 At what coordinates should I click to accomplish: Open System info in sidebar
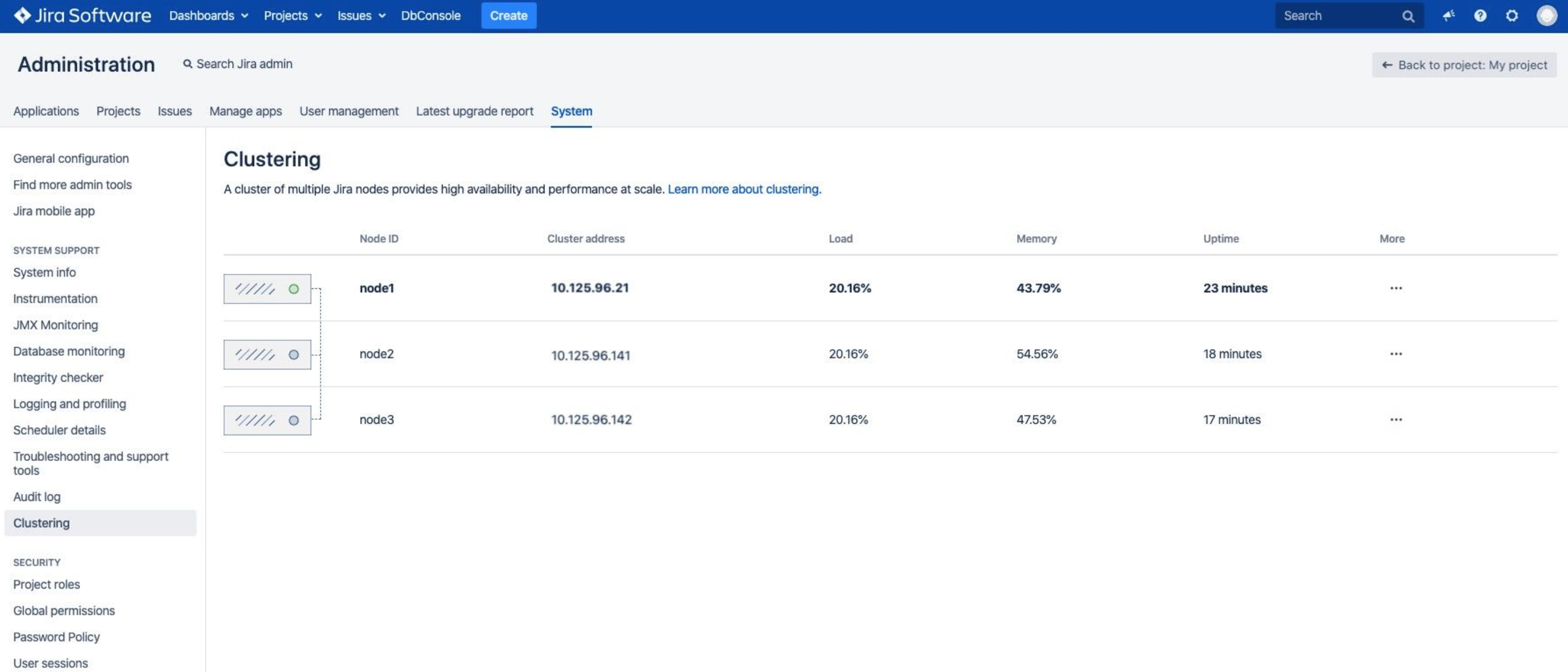pyautogui.click(x=44, y=272)
